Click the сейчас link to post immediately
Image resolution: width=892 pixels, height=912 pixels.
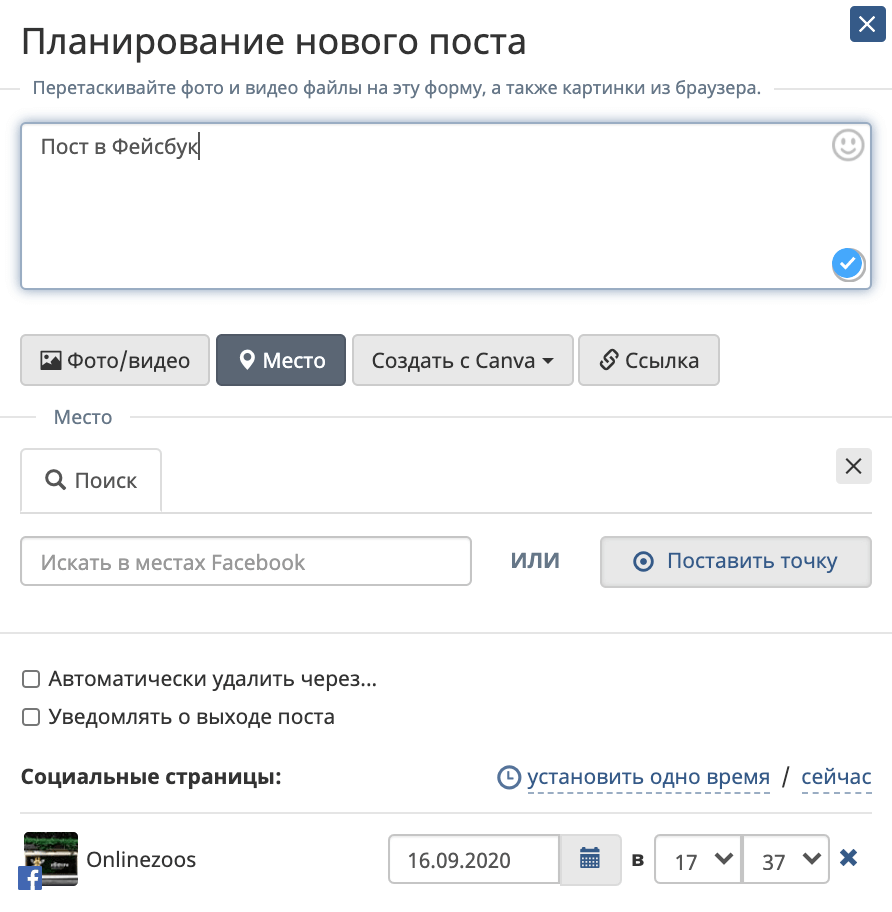click(x=834, y=776)
